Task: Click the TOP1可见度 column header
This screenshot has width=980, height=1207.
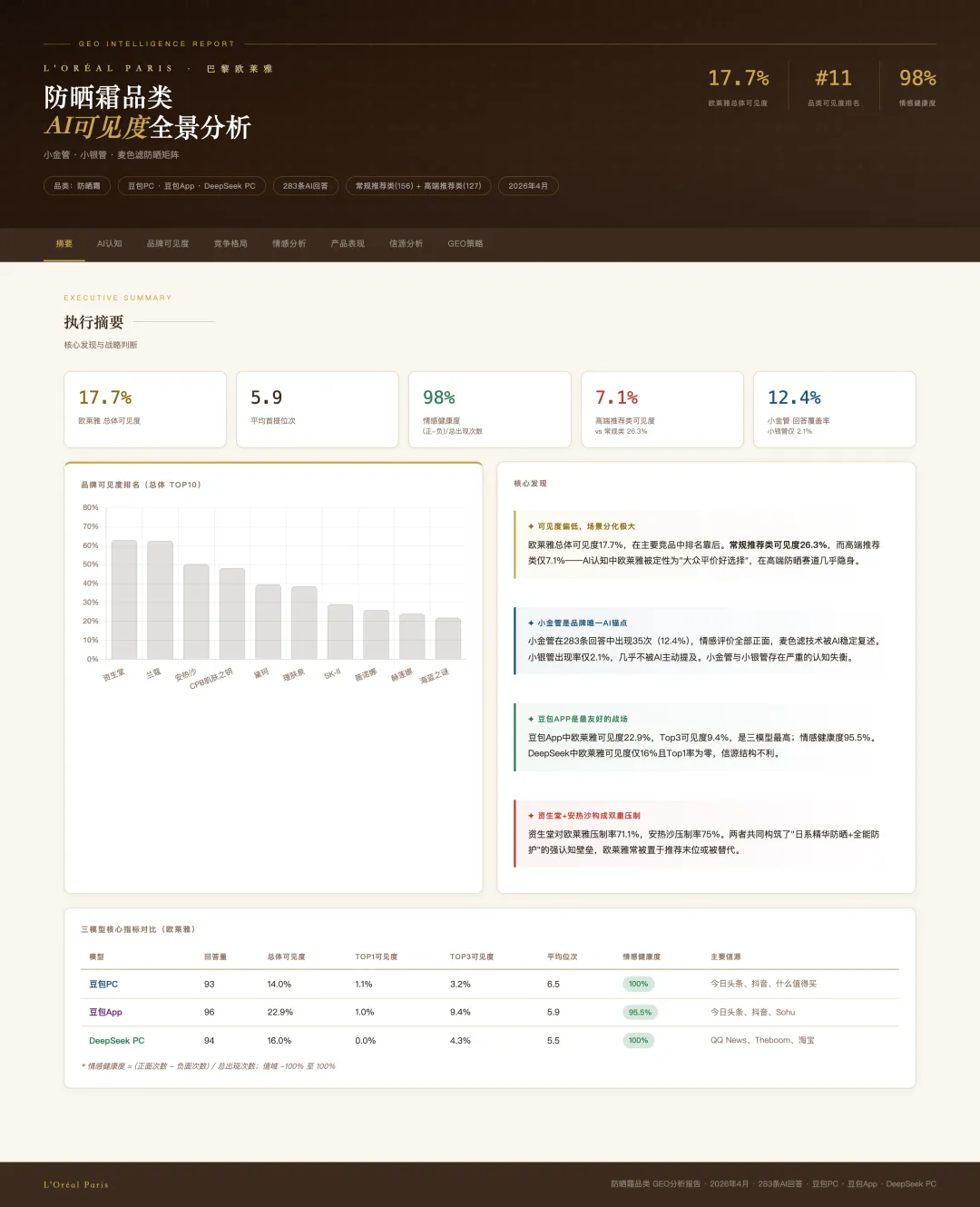Action: pyautogui.click(x=377, y=957)
